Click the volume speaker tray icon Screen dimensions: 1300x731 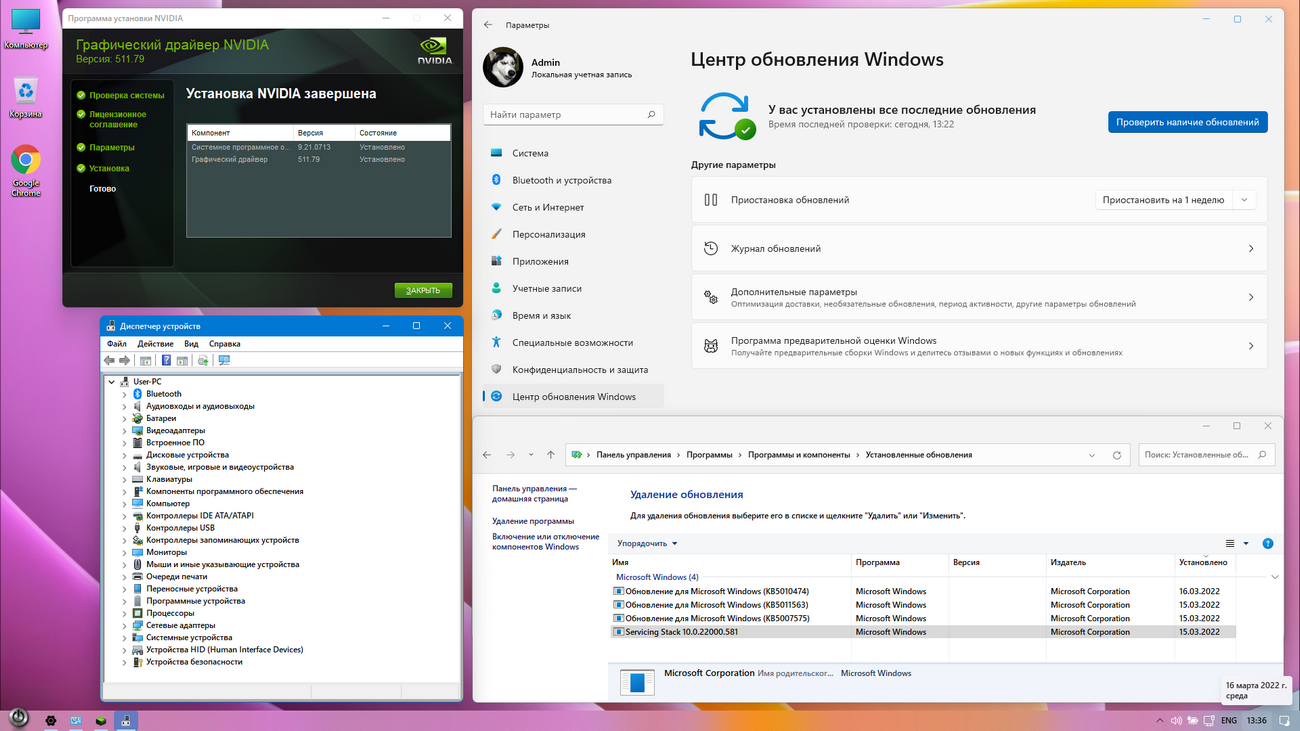click(x=1176, y=720)
